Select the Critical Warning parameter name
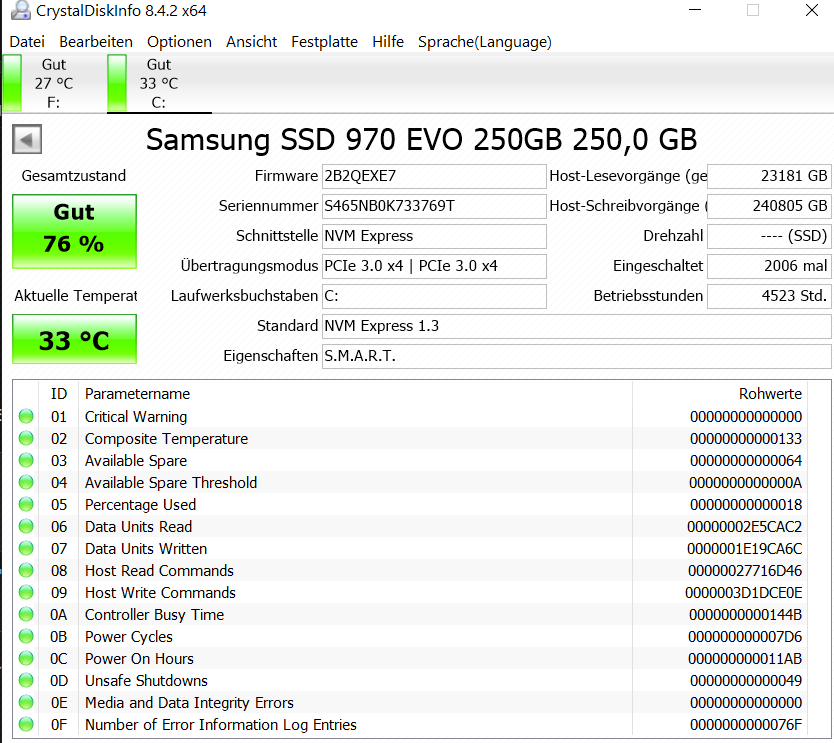Viewport: 834px width, 743px height. pos(136,416)
